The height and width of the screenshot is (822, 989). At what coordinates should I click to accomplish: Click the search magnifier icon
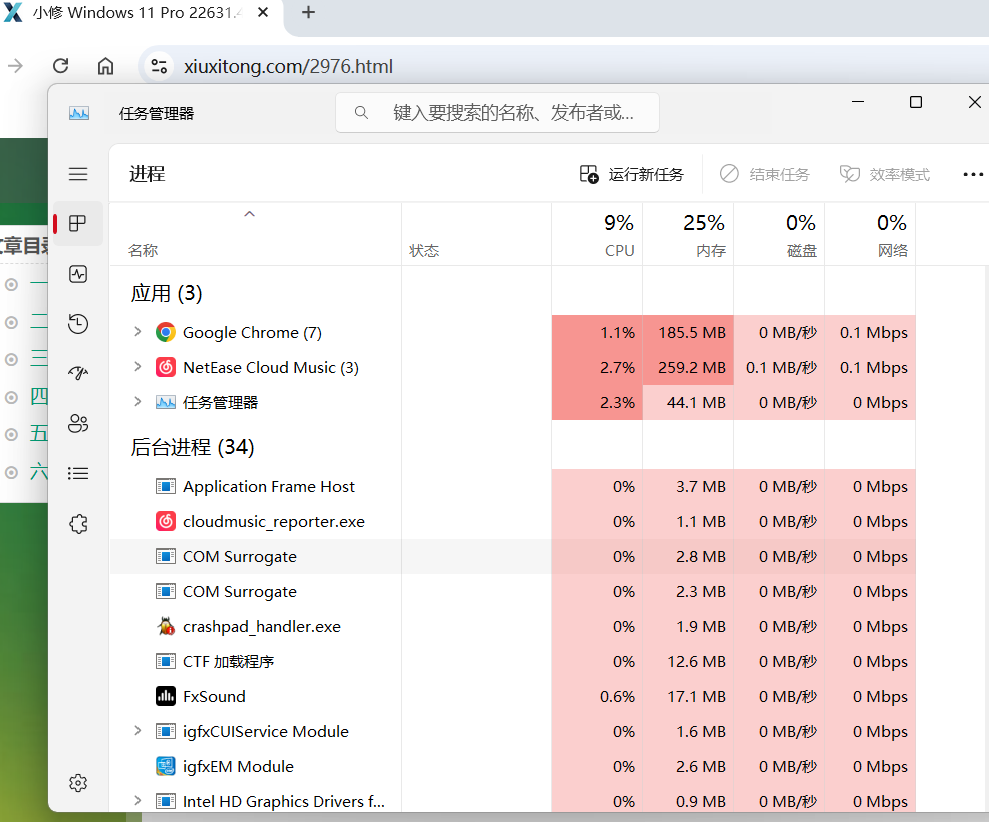[361, 113]
